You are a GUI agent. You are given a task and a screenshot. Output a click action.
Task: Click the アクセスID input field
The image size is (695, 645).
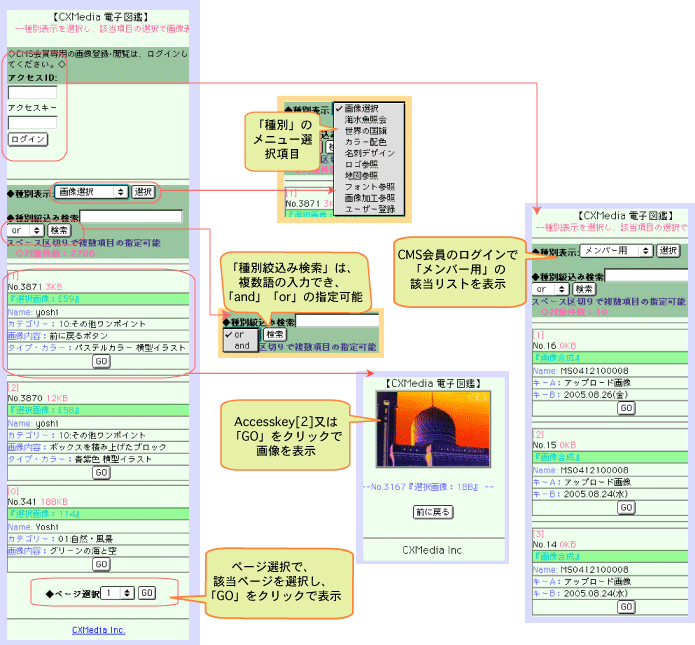pyautogui.click(x=32, y=92)
